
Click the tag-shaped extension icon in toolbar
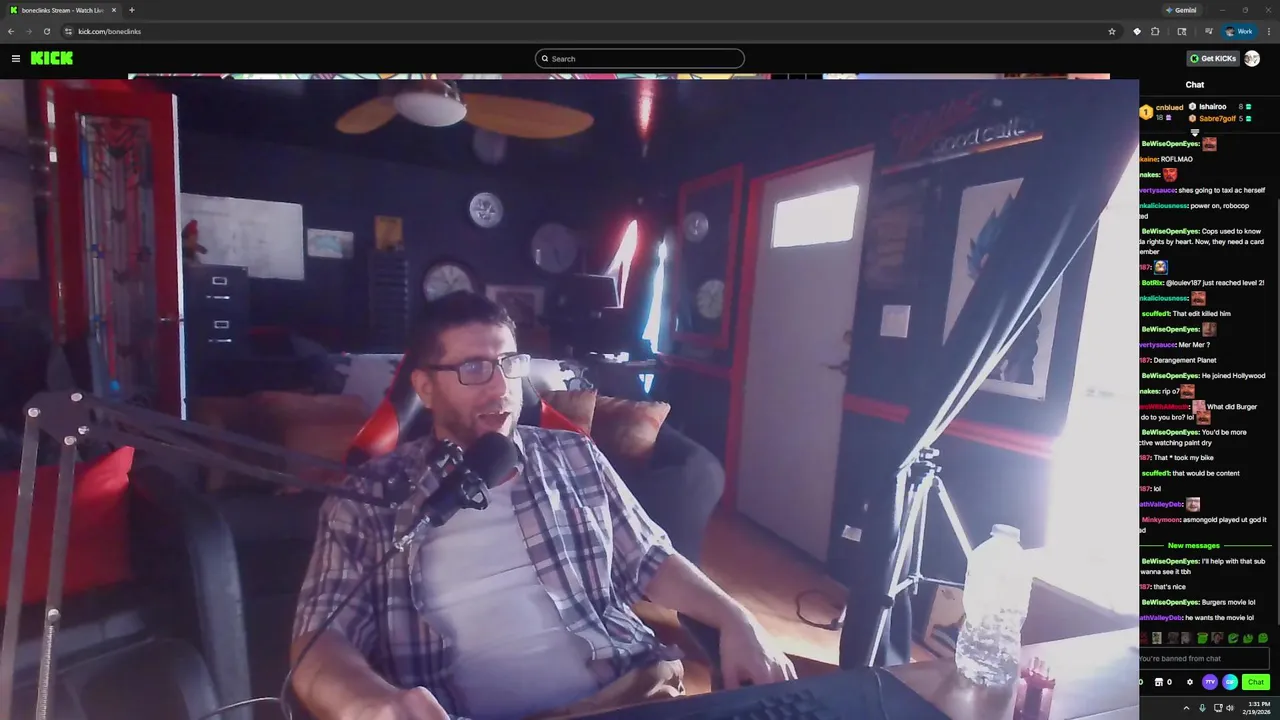[x=1137, y=31]
